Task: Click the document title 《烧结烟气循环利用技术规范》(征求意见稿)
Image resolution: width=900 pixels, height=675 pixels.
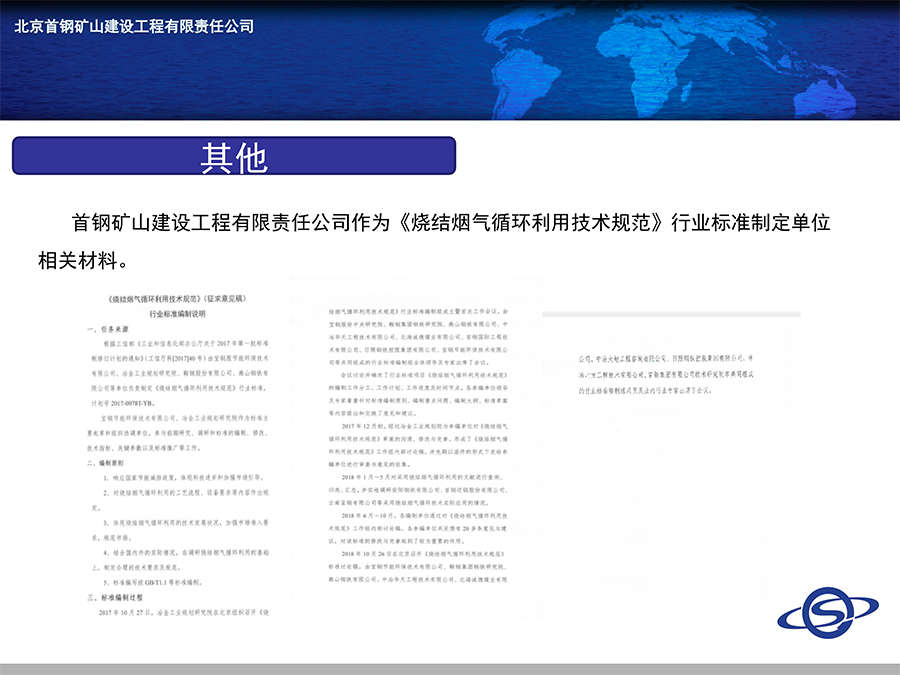Action: tap(177, 299)
